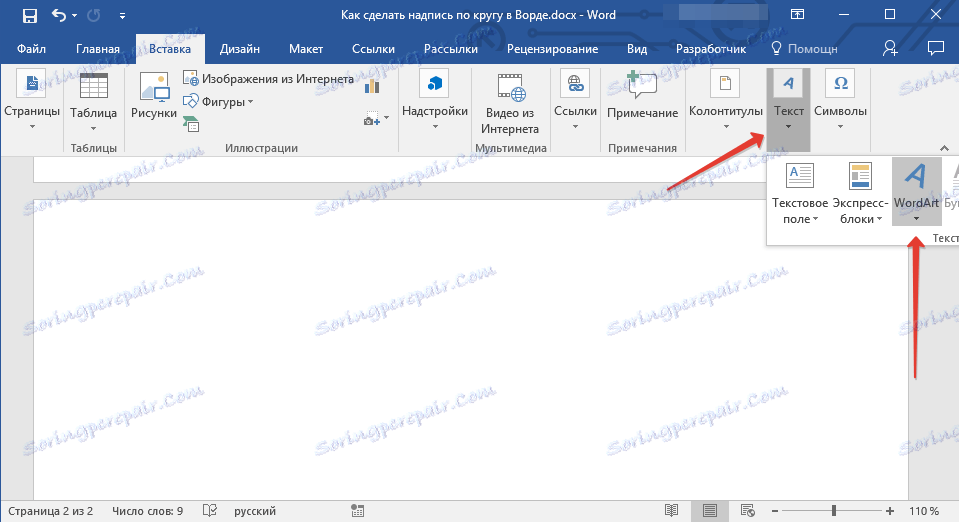Open the Символы dropdown

840,101
